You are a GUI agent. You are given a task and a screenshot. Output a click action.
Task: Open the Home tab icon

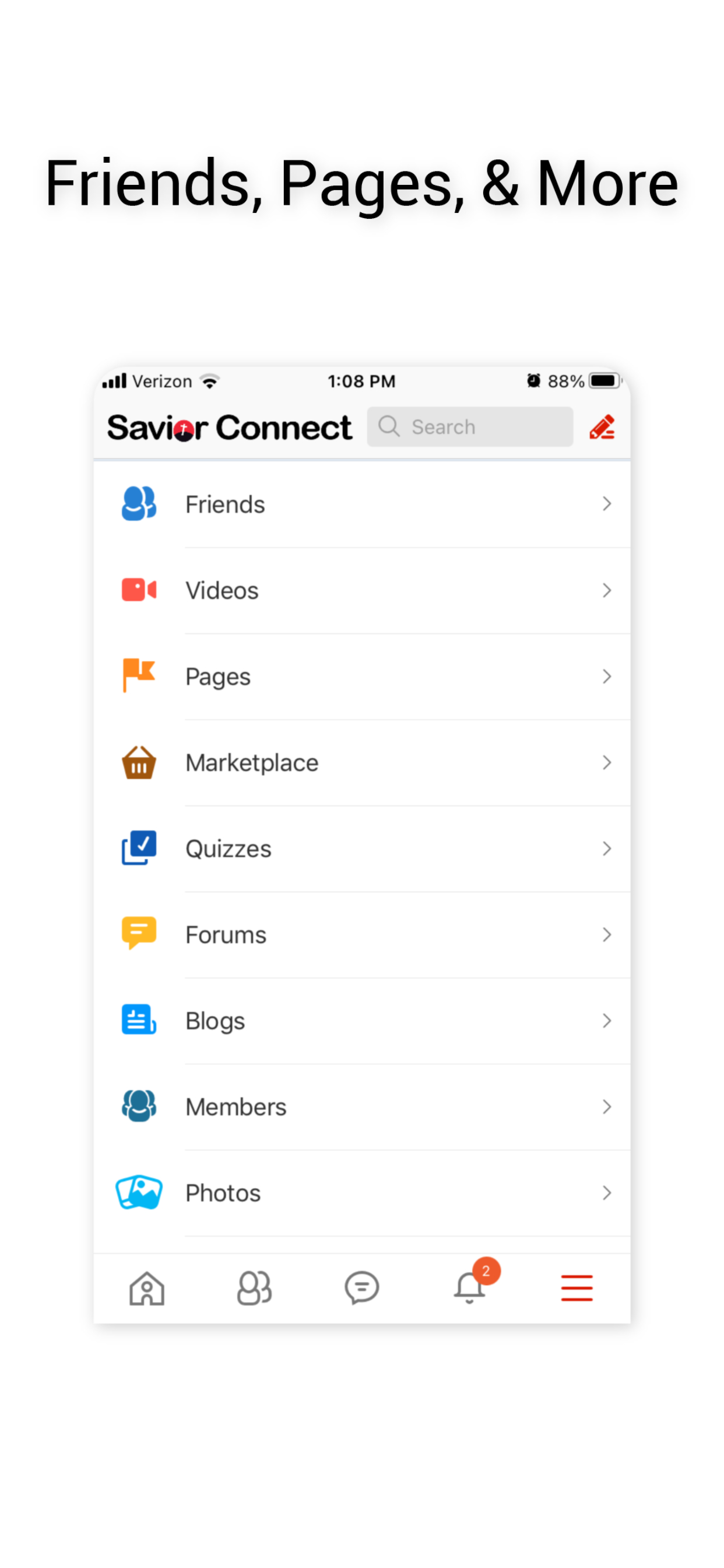point(147,1287)
